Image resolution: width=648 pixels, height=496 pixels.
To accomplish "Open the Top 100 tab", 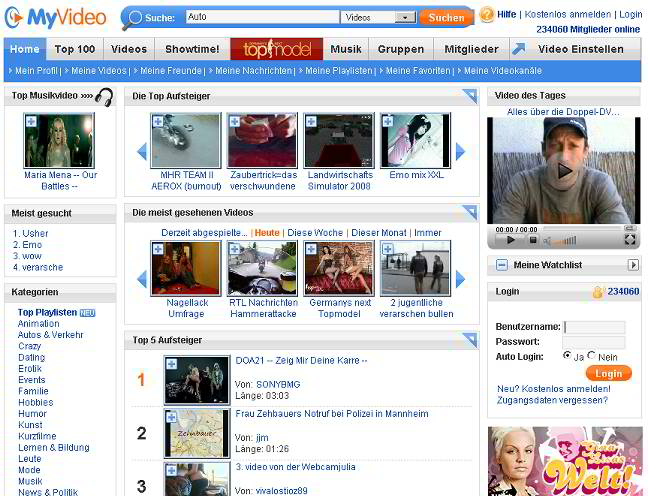I will pyautogui.click(x=75, y=49).
